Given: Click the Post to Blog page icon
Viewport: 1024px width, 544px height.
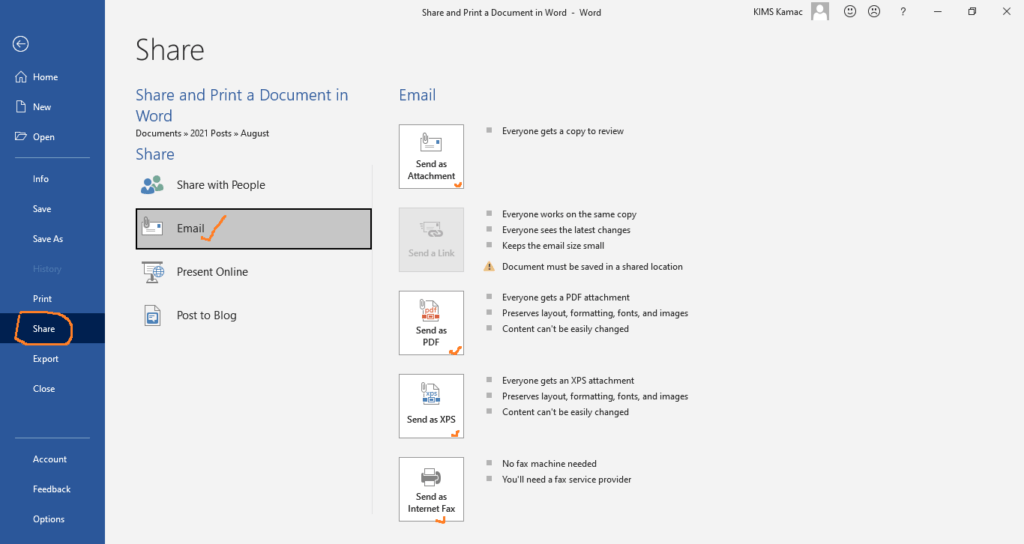Looking at the screenshot, I should click(152, 315).
